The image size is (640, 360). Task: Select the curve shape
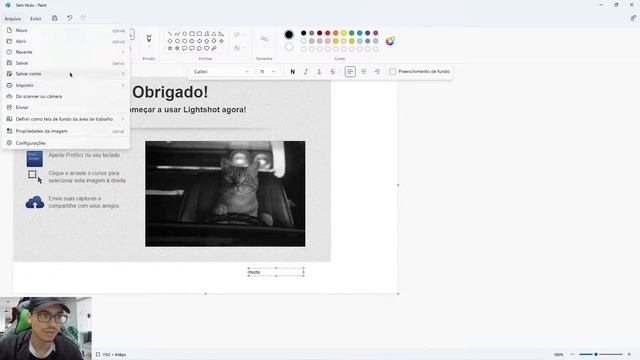coord(177,34)
